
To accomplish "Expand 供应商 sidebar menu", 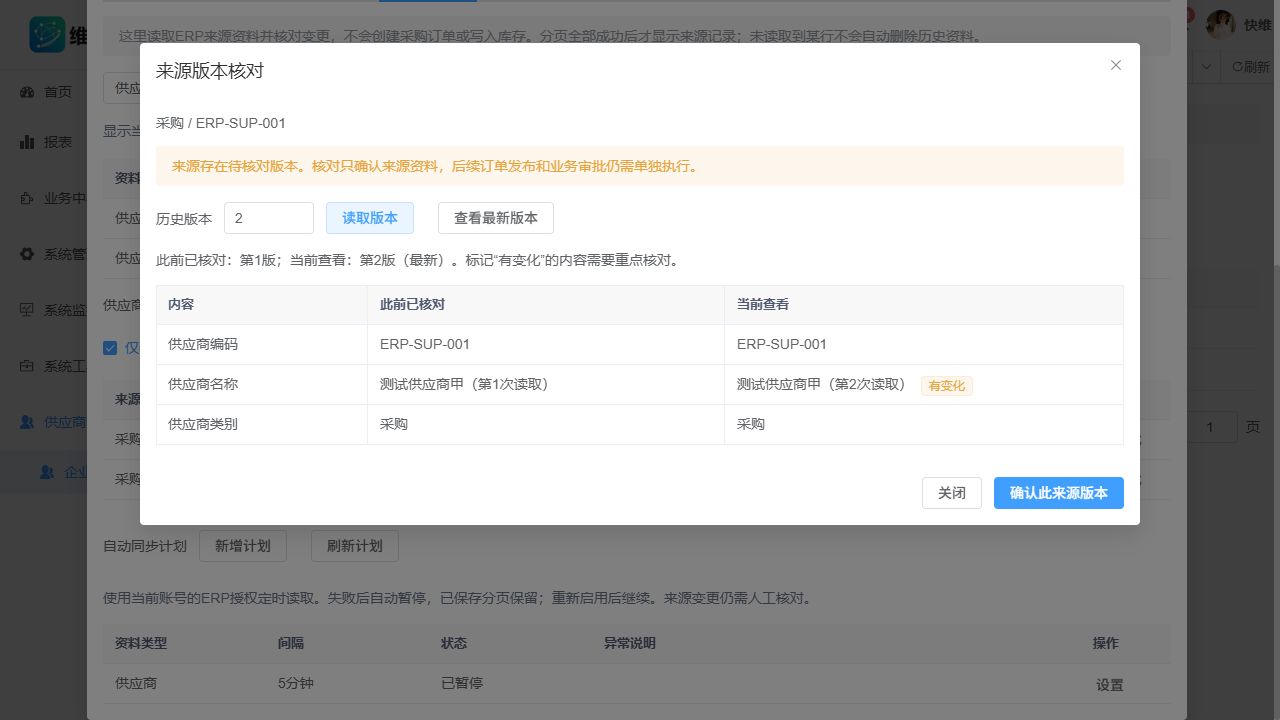I will click(55, 422).
